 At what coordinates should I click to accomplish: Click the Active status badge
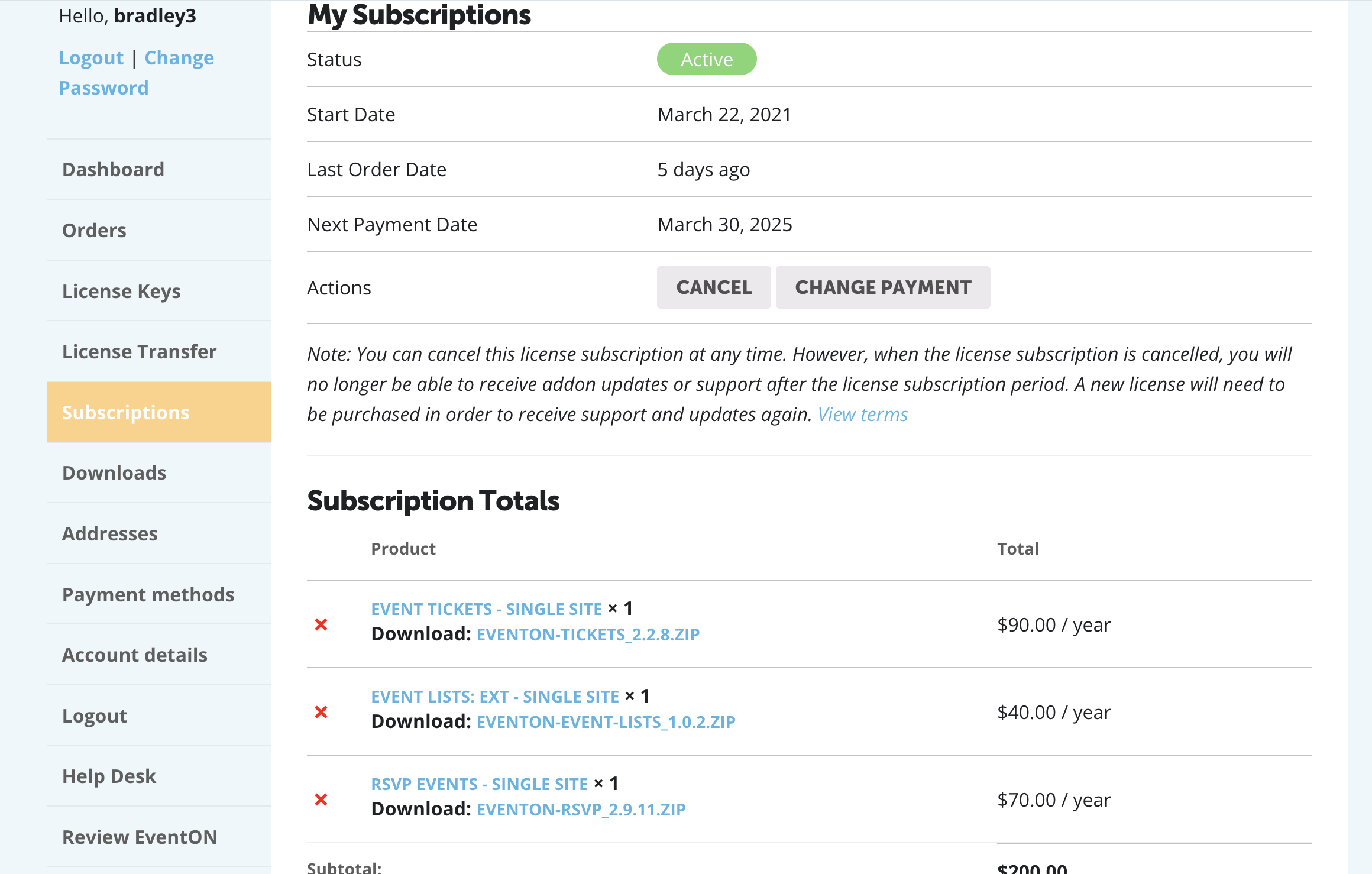(x=707, y=59)
